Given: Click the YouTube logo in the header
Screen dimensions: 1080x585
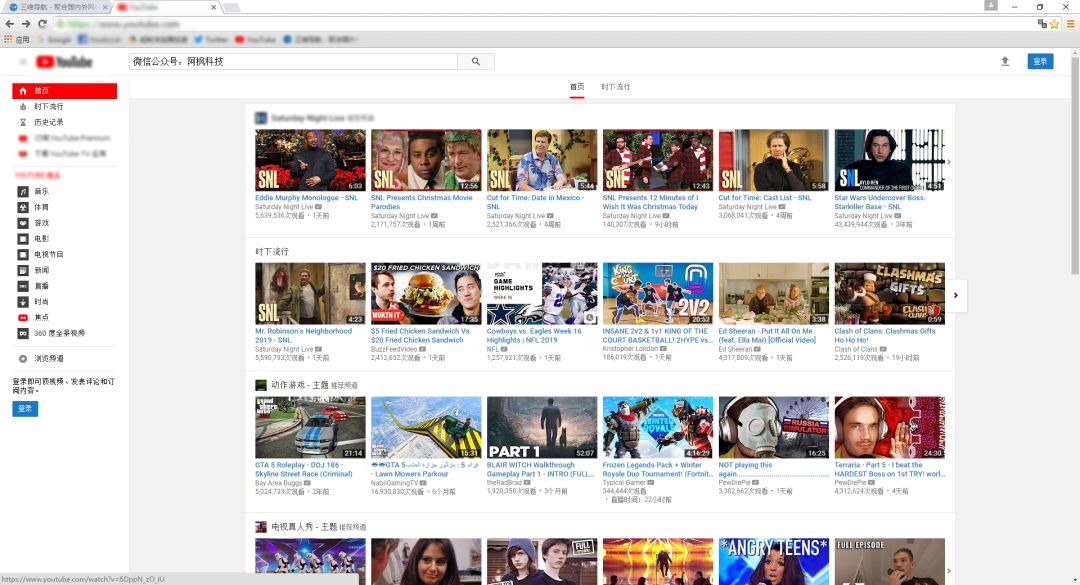Looking at the screenshot, I should 64,62.
